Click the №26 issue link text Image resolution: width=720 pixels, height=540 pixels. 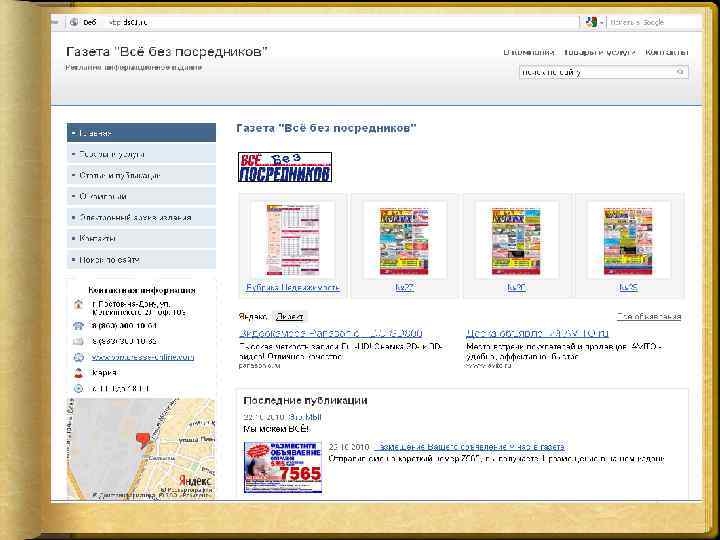click(516, 288)
